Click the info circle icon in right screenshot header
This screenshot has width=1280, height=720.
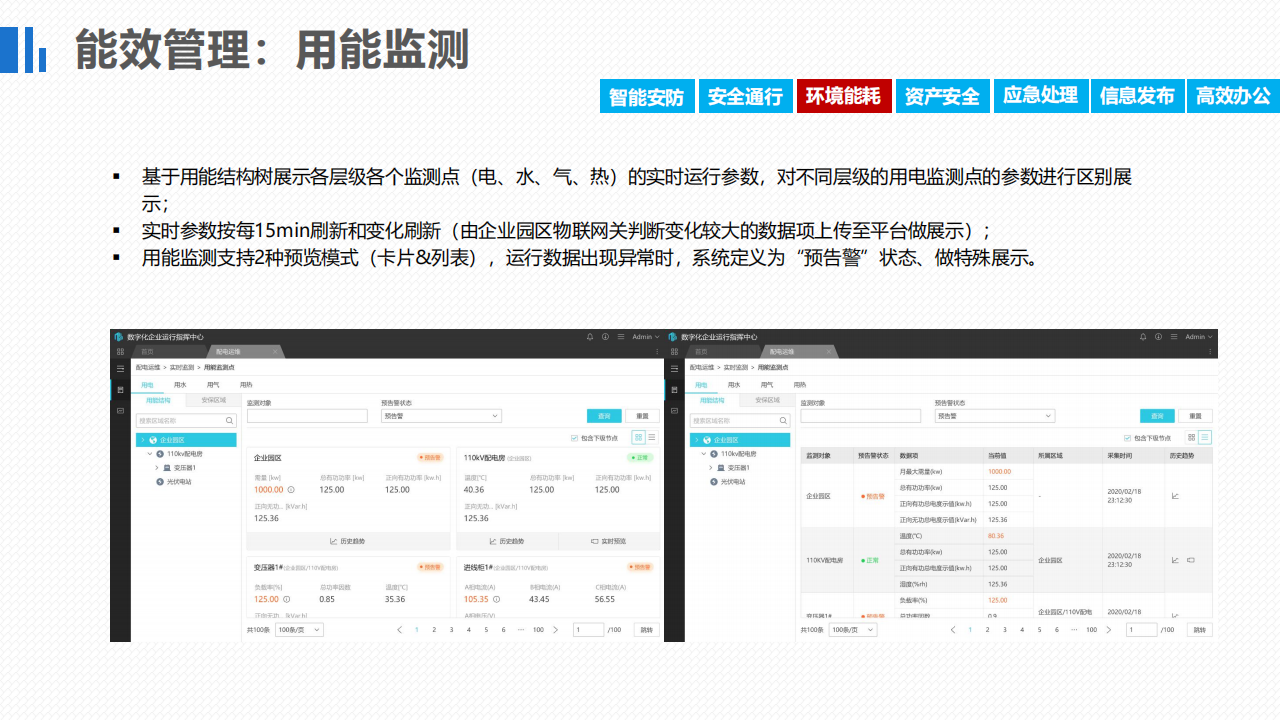tap(1159, 337)
